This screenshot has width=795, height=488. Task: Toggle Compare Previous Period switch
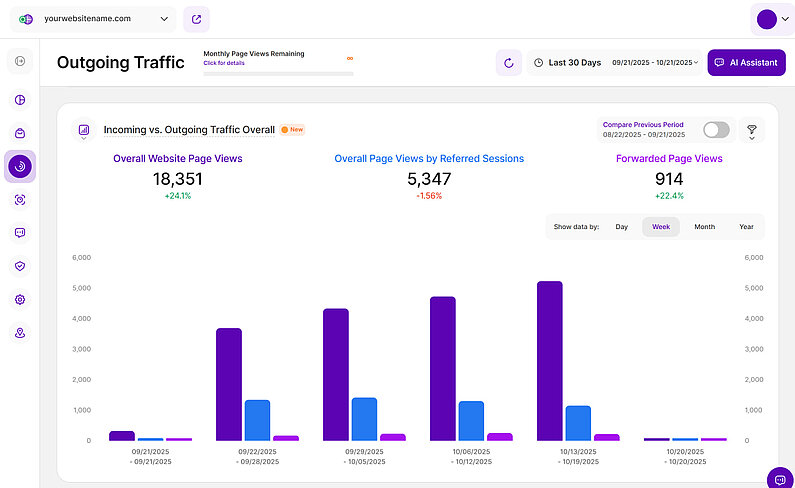click(x=716, y=130)
